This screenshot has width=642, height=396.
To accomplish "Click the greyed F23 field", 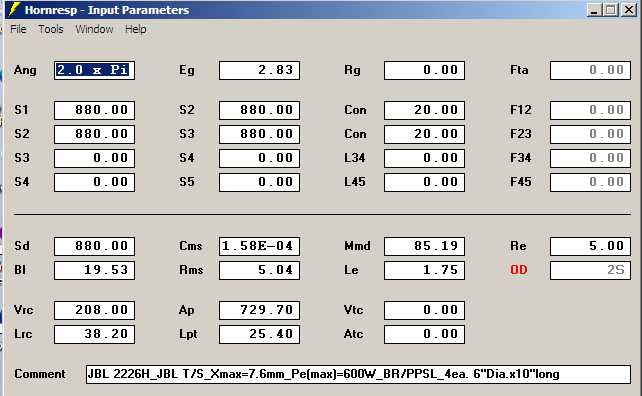I will 590,134.
